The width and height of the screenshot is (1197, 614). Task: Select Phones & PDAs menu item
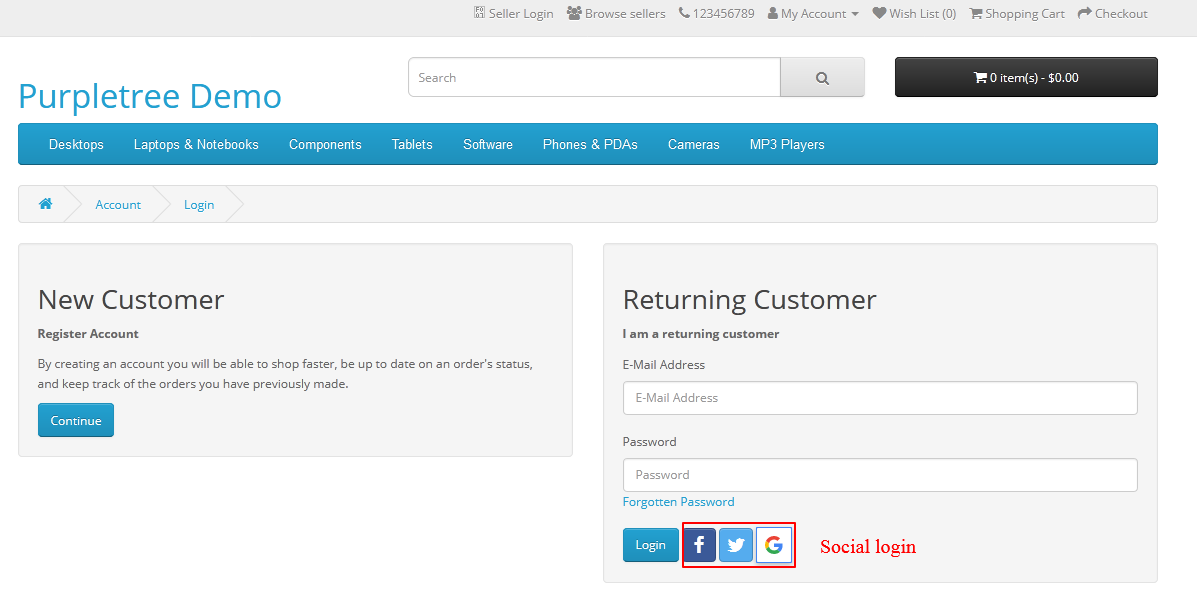point(590,144)
